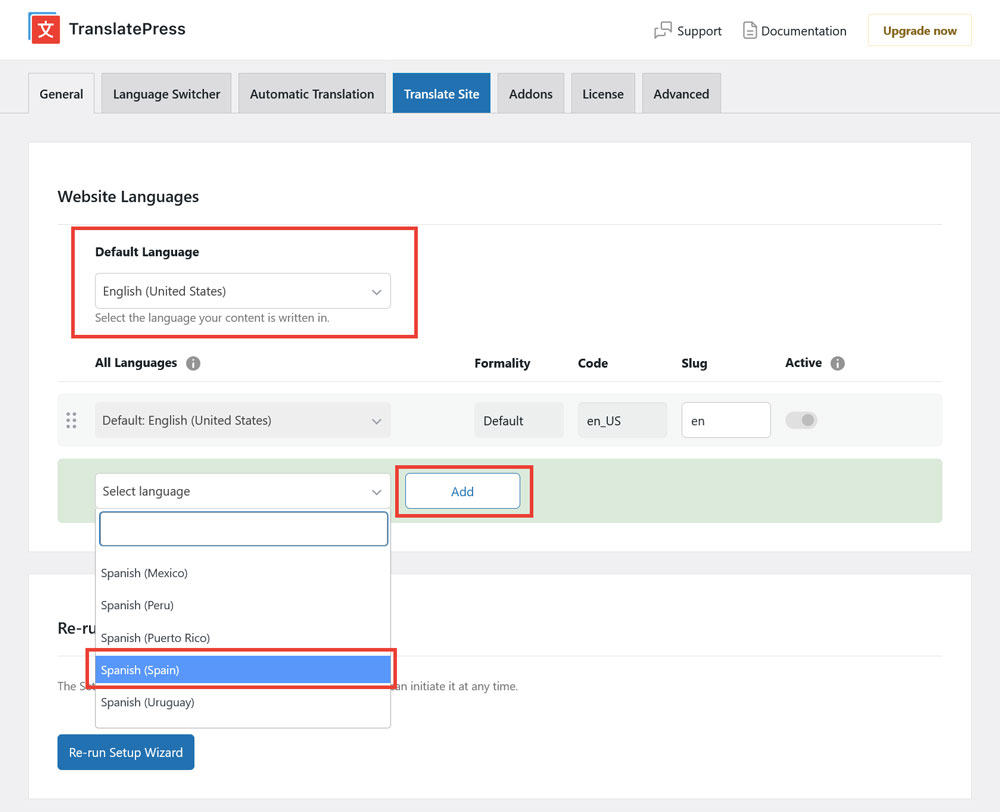Click the Documentation page icon
This screenshot has width=1000, height=812.
[749, 30]
